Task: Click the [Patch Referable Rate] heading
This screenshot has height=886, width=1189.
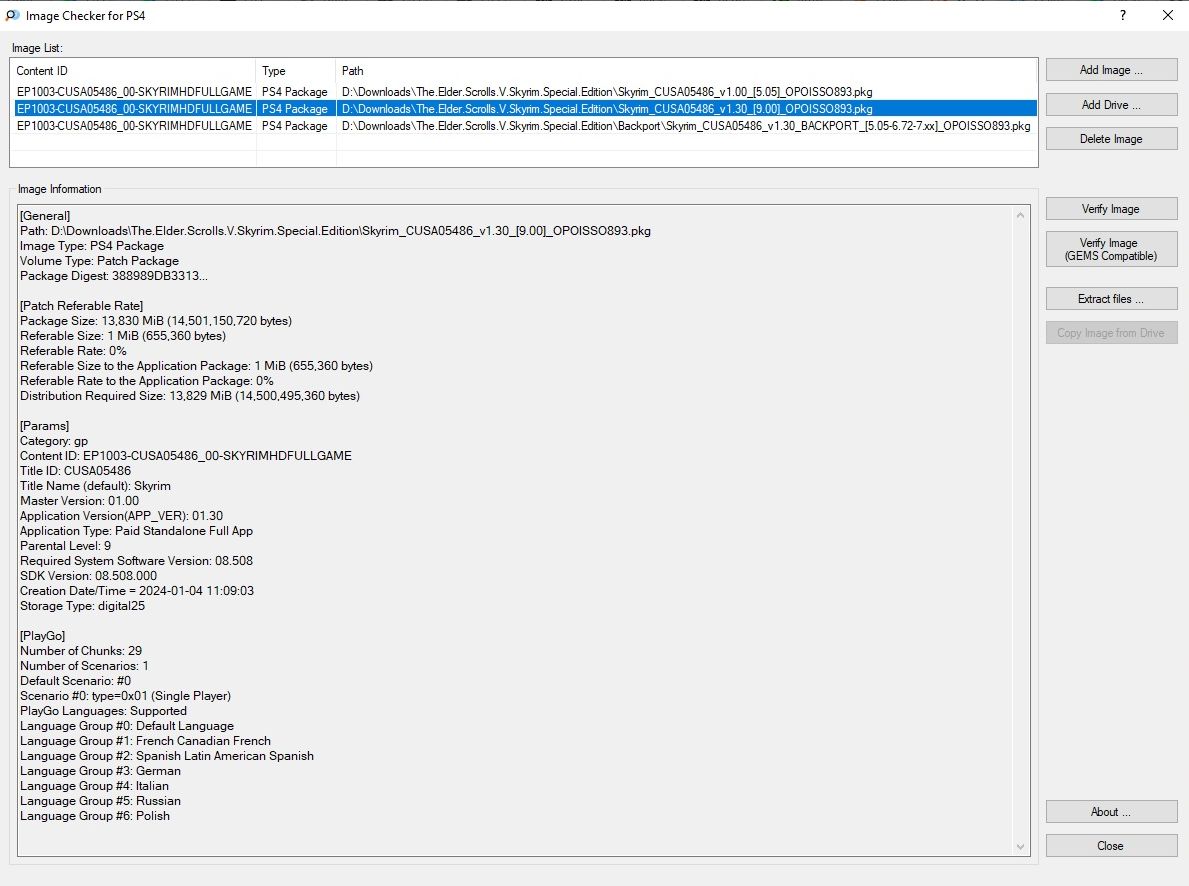Action: (x=81, y=306)
